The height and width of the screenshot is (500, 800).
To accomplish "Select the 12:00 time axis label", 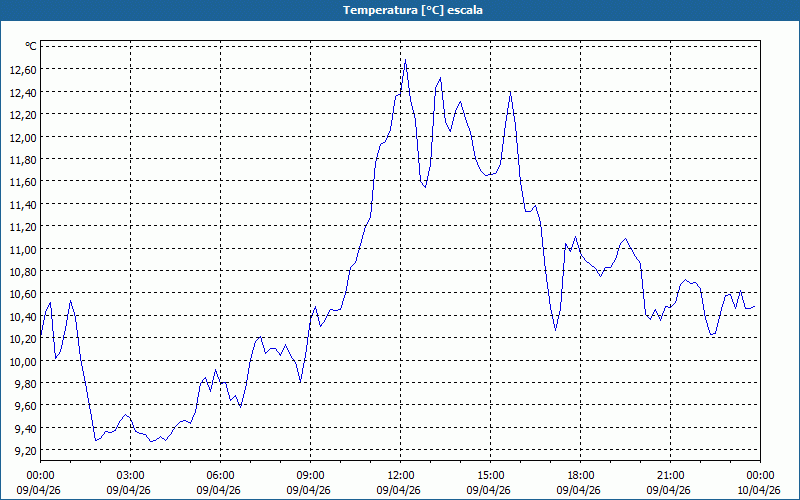I will (400, 475).
